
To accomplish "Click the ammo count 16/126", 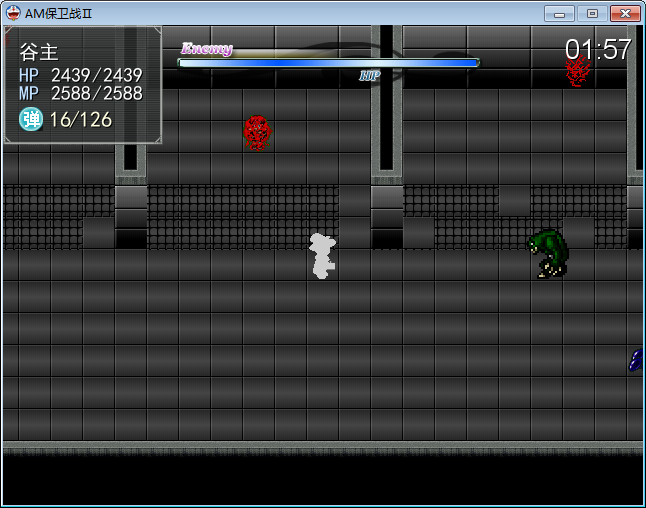I will tap(81, 120).
